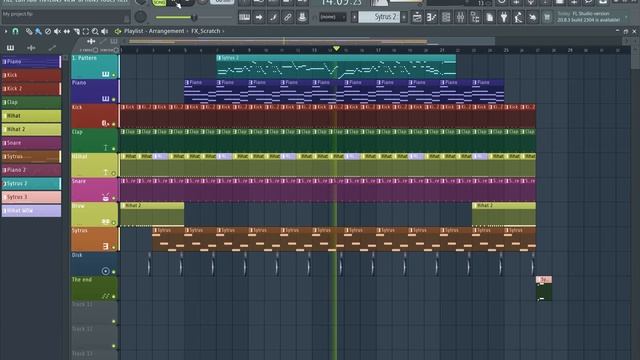Click the arrow step-edit icon in toolbar
Viewport: 640px width, 360px height.
[259, 17]
